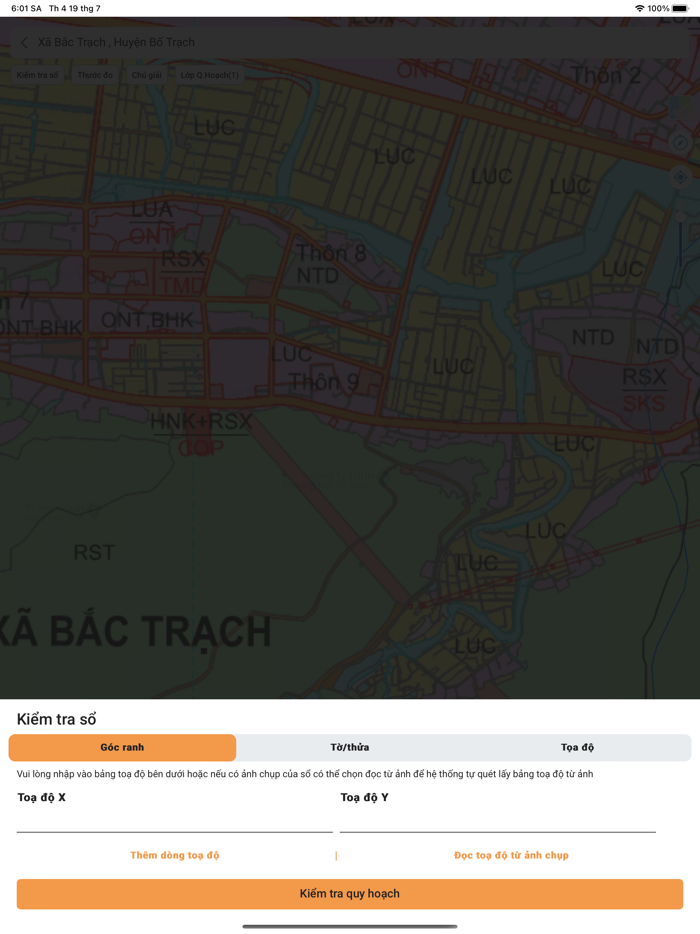This screenshot has width=700, height=934.
Task: Switch to the Tờ/thửa tab
Action: click(350, 747)
